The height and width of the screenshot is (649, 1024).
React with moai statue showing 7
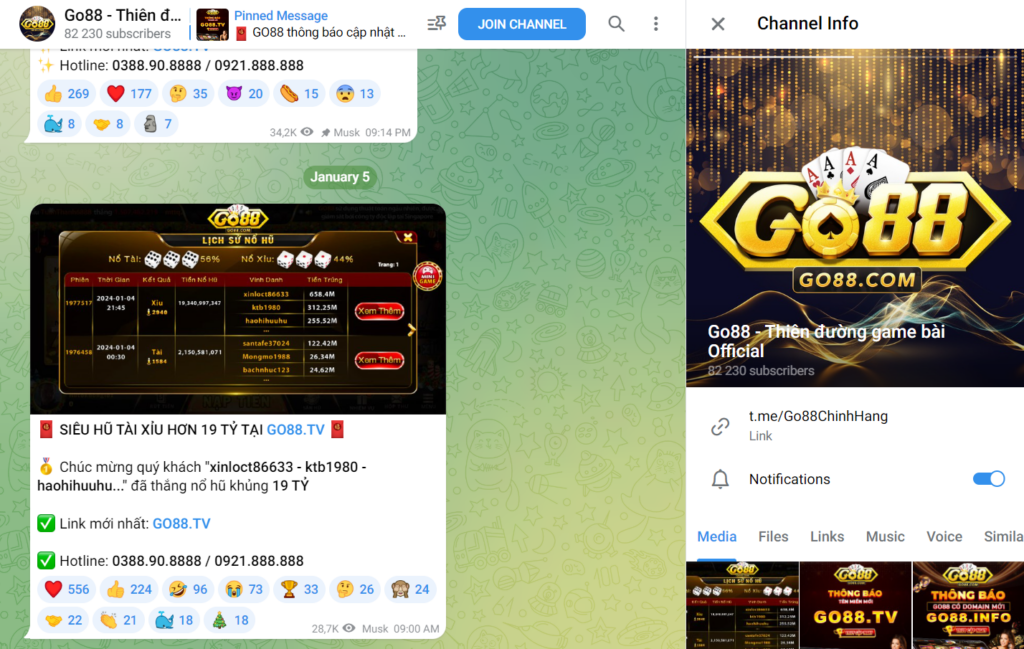(x=157, y=123)
